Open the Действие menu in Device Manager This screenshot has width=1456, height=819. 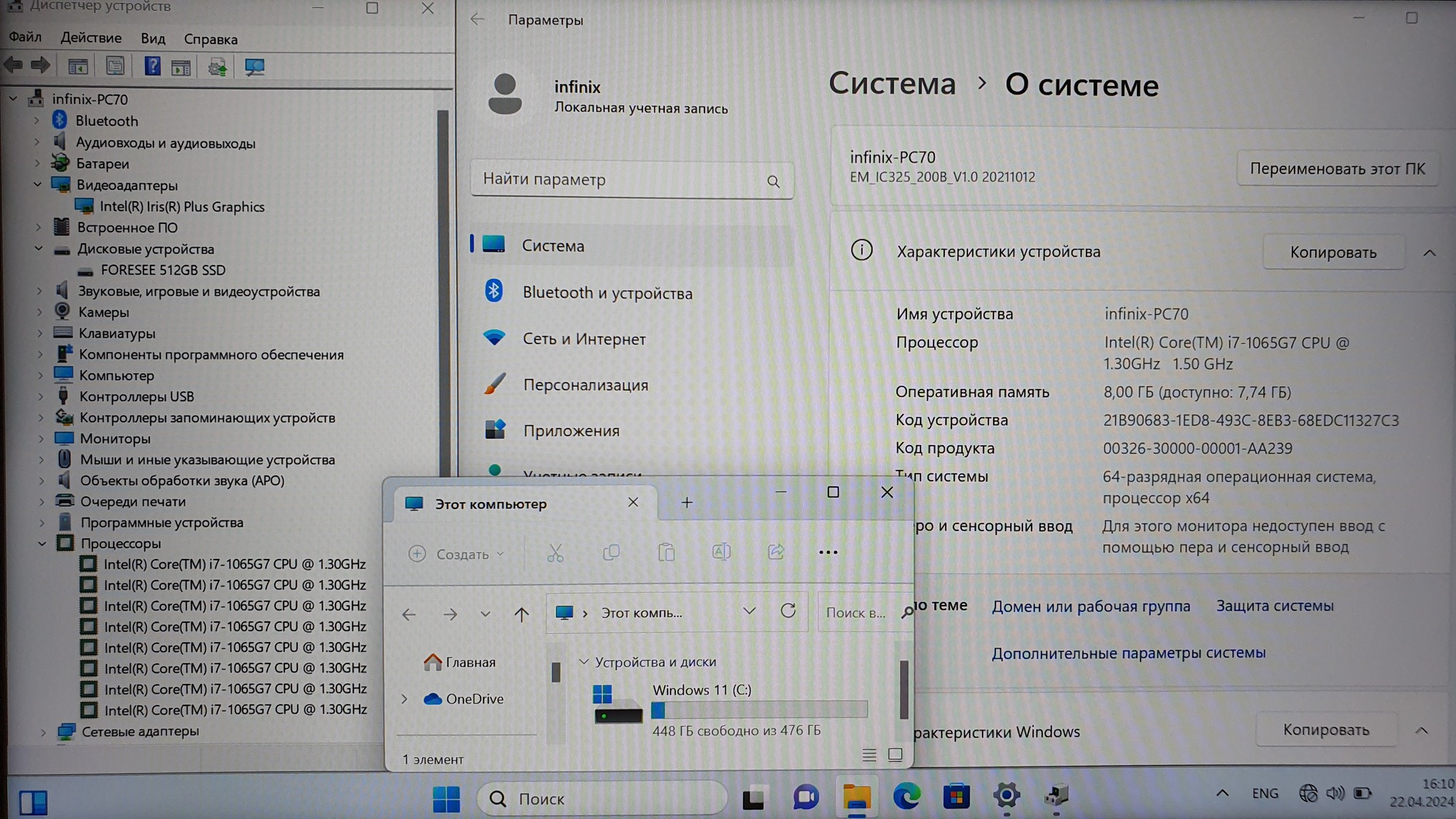[91, 38]
